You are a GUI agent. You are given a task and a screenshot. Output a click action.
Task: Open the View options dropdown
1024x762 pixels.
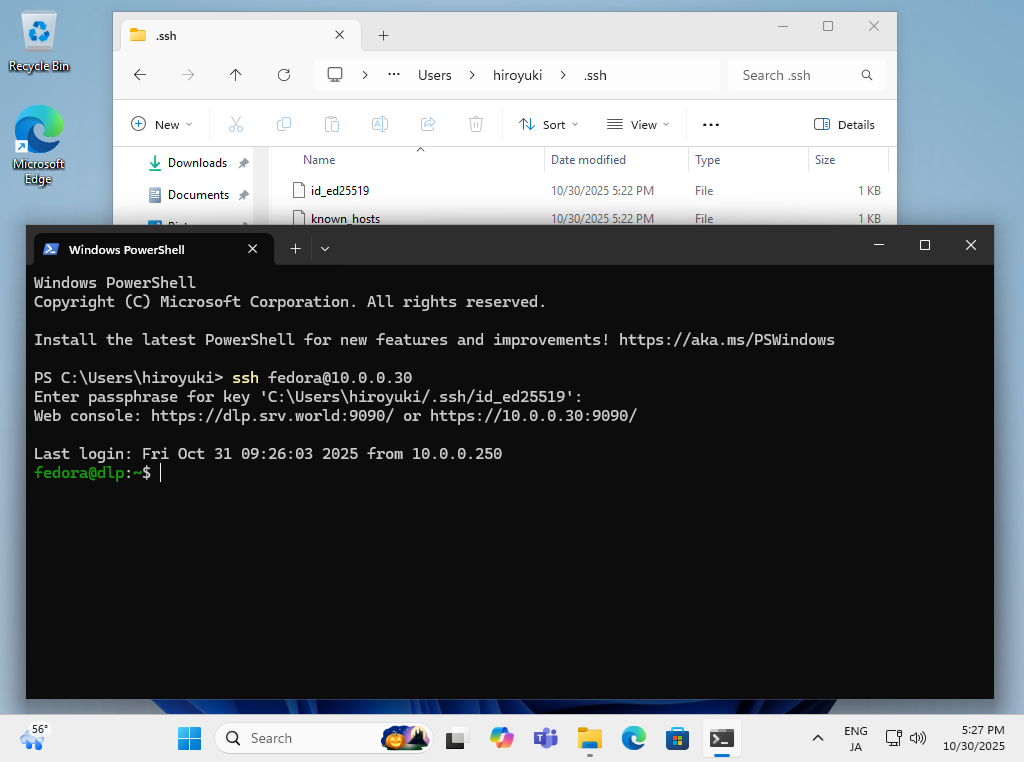coord(638,125)
